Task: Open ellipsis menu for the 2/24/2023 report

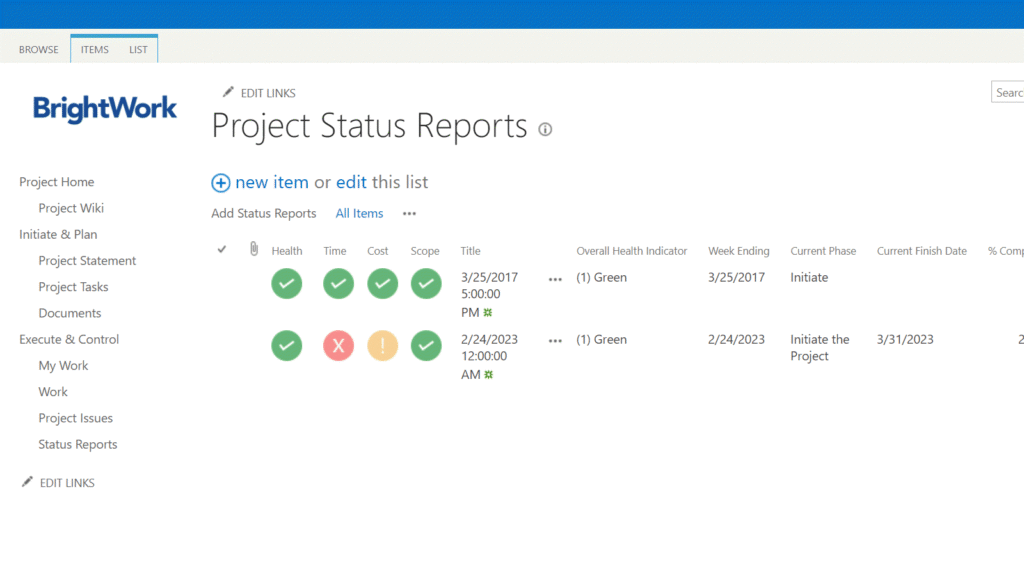Action: click(555, 341)
